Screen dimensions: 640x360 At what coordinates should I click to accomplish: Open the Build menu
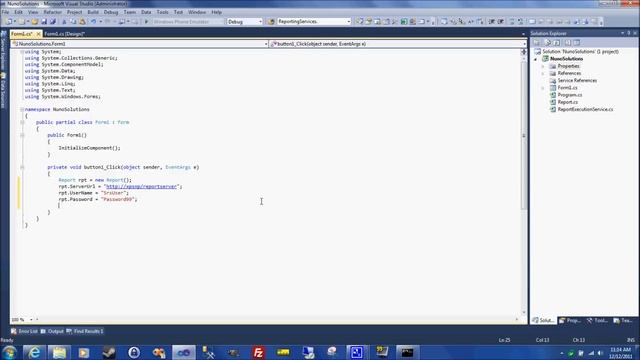pyautogui.click(x=93, y=12)
